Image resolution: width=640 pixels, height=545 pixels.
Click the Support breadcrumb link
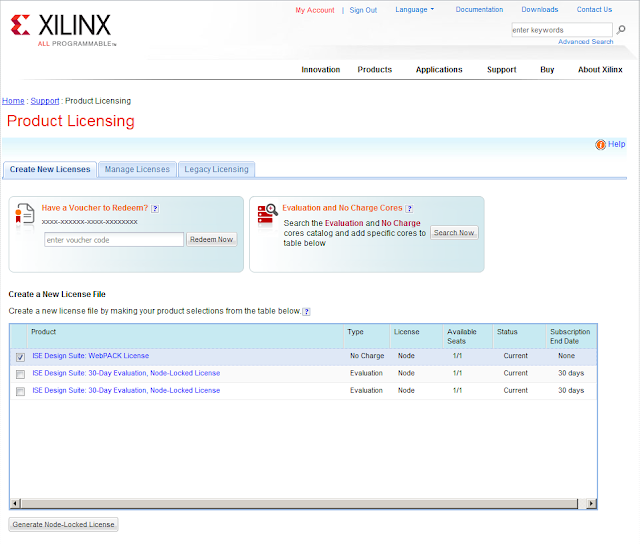[x=45, y=101]
